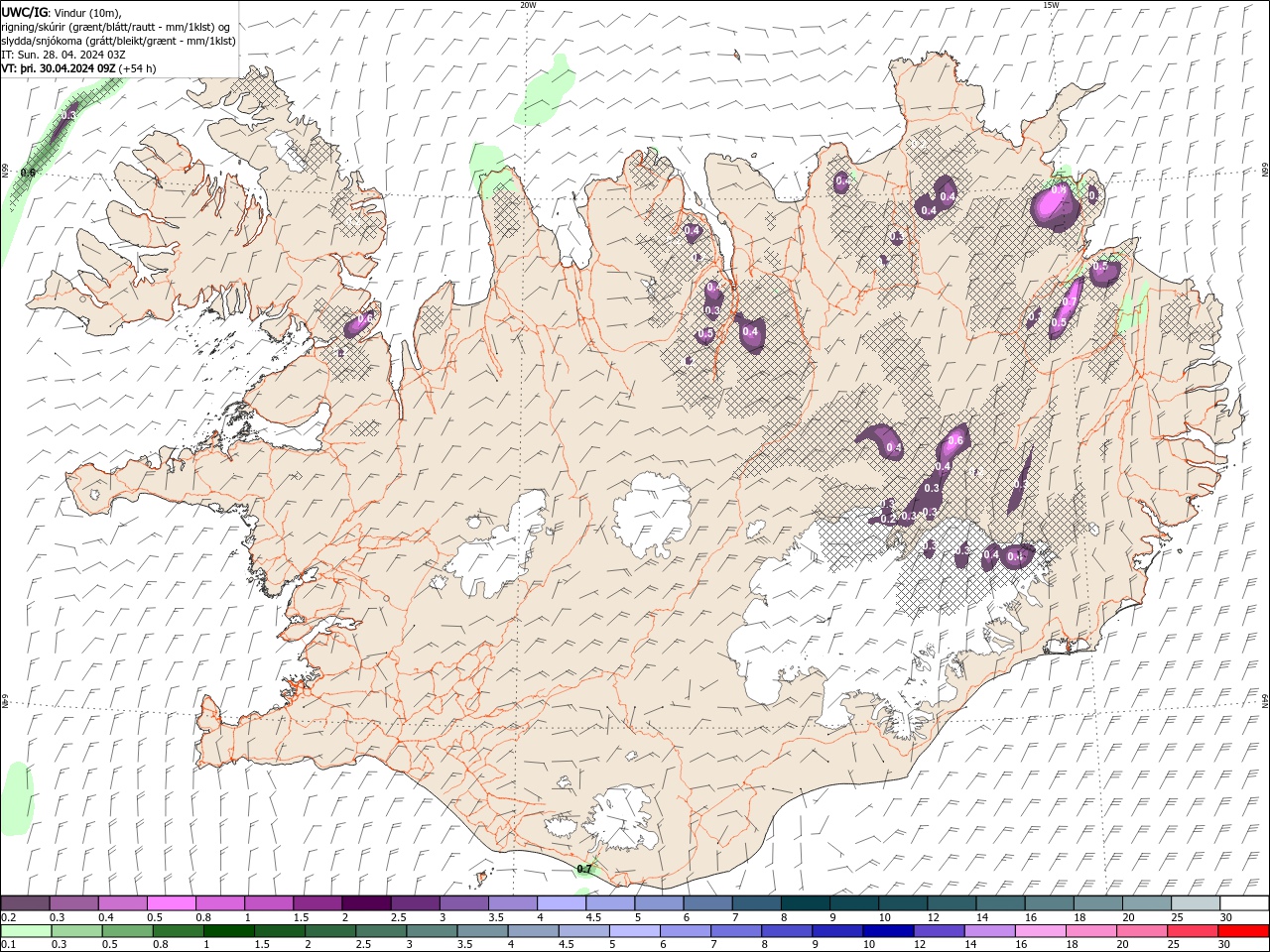Pick the lower legend swatch spanning 25–30
Screen dimensions: 1270x952
(1192, 931)
